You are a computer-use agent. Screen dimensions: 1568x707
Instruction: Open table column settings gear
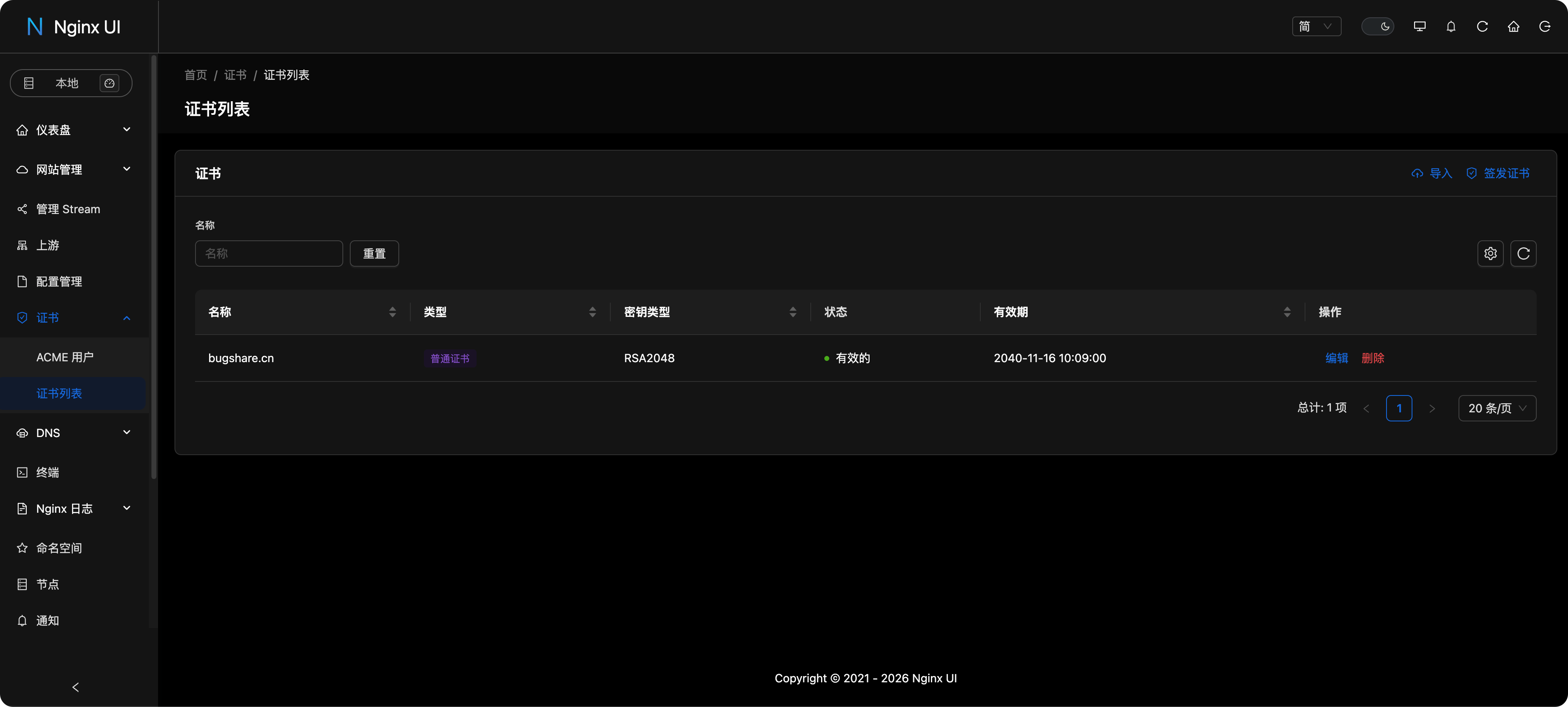pos(1490,254)
